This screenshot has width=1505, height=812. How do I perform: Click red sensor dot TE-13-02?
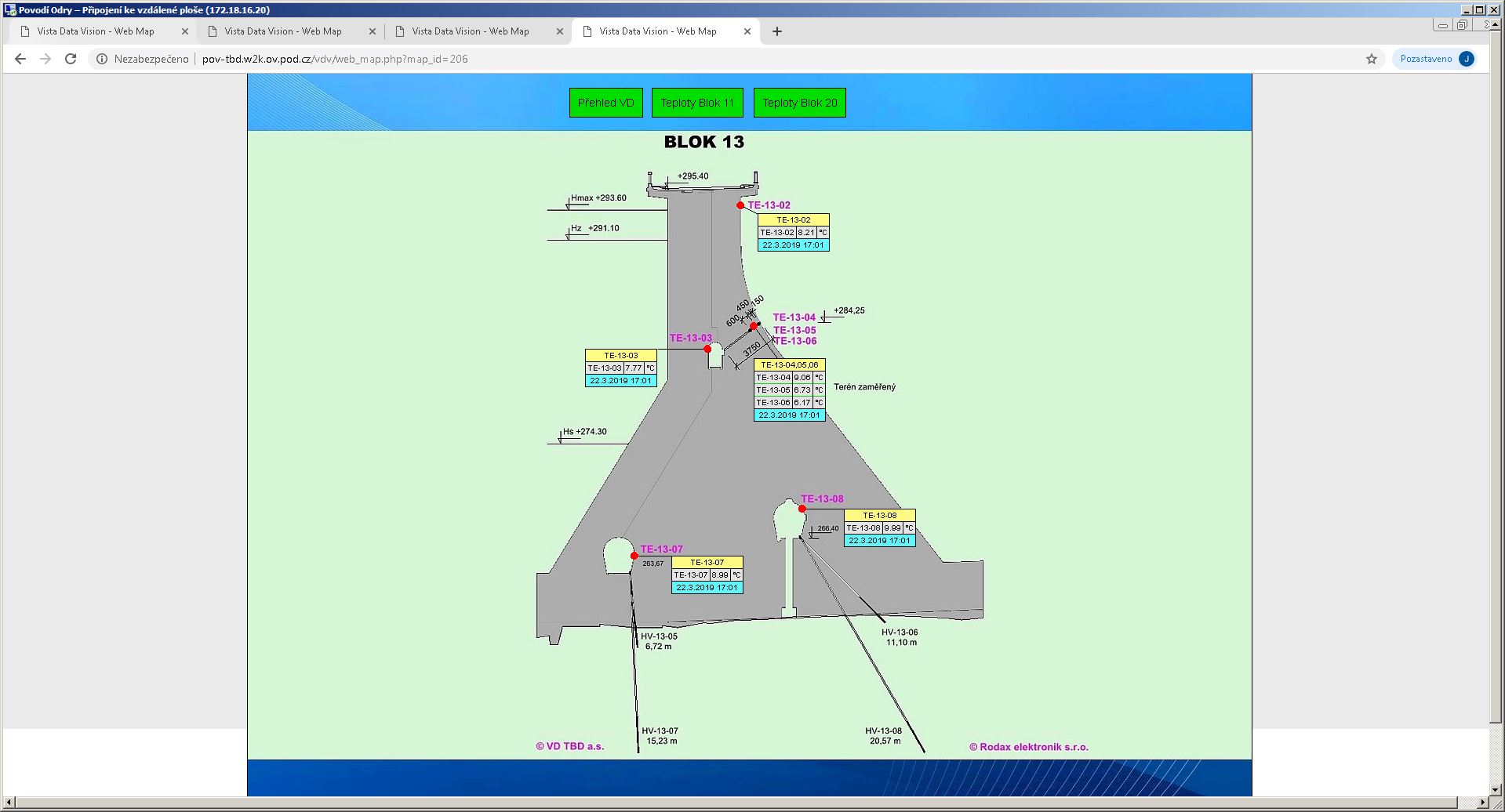[740, 205]
